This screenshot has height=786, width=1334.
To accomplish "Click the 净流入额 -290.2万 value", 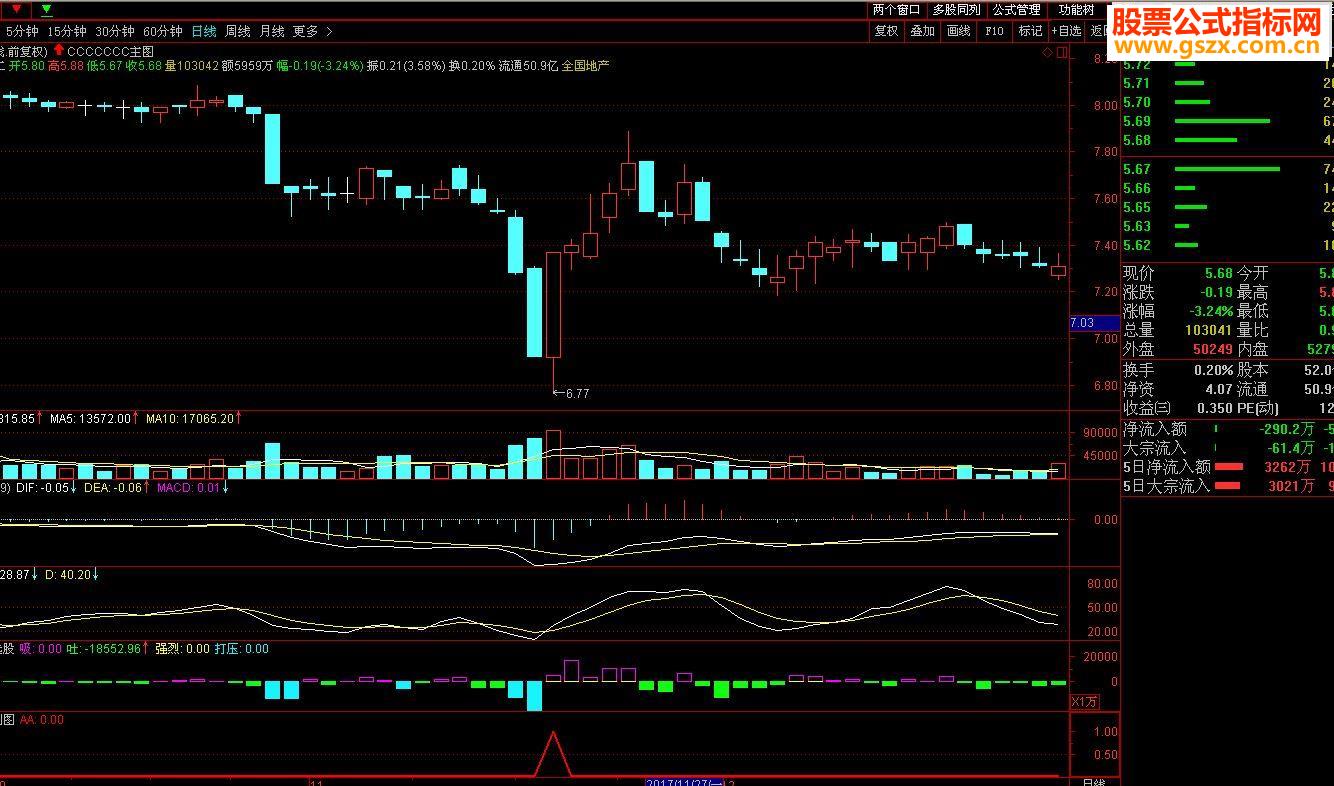I will (1287, 428).
